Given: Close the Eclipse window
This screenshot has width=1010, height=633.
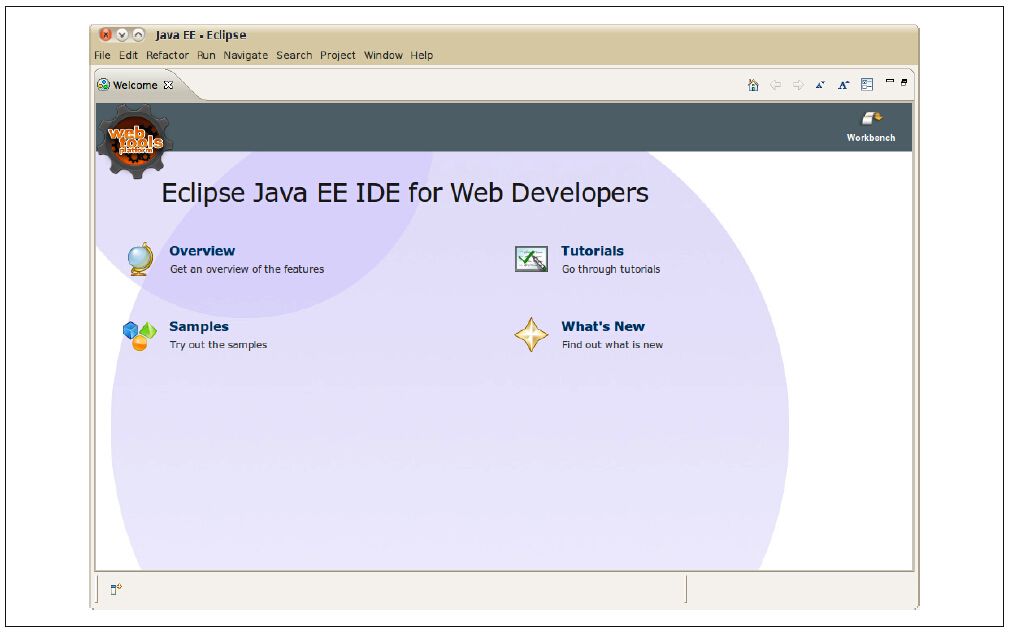Looking at the screenshot, I should pos(106,35).
